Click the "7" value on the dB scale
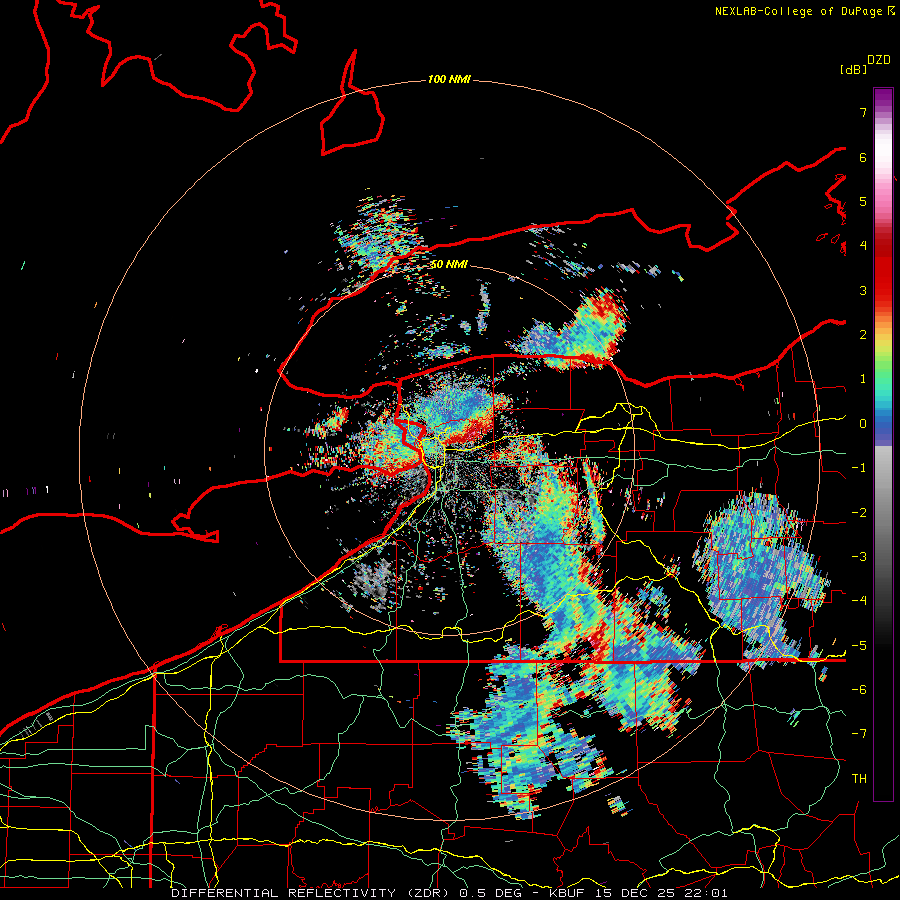900x900 pixels. click(x=863, y=112)
